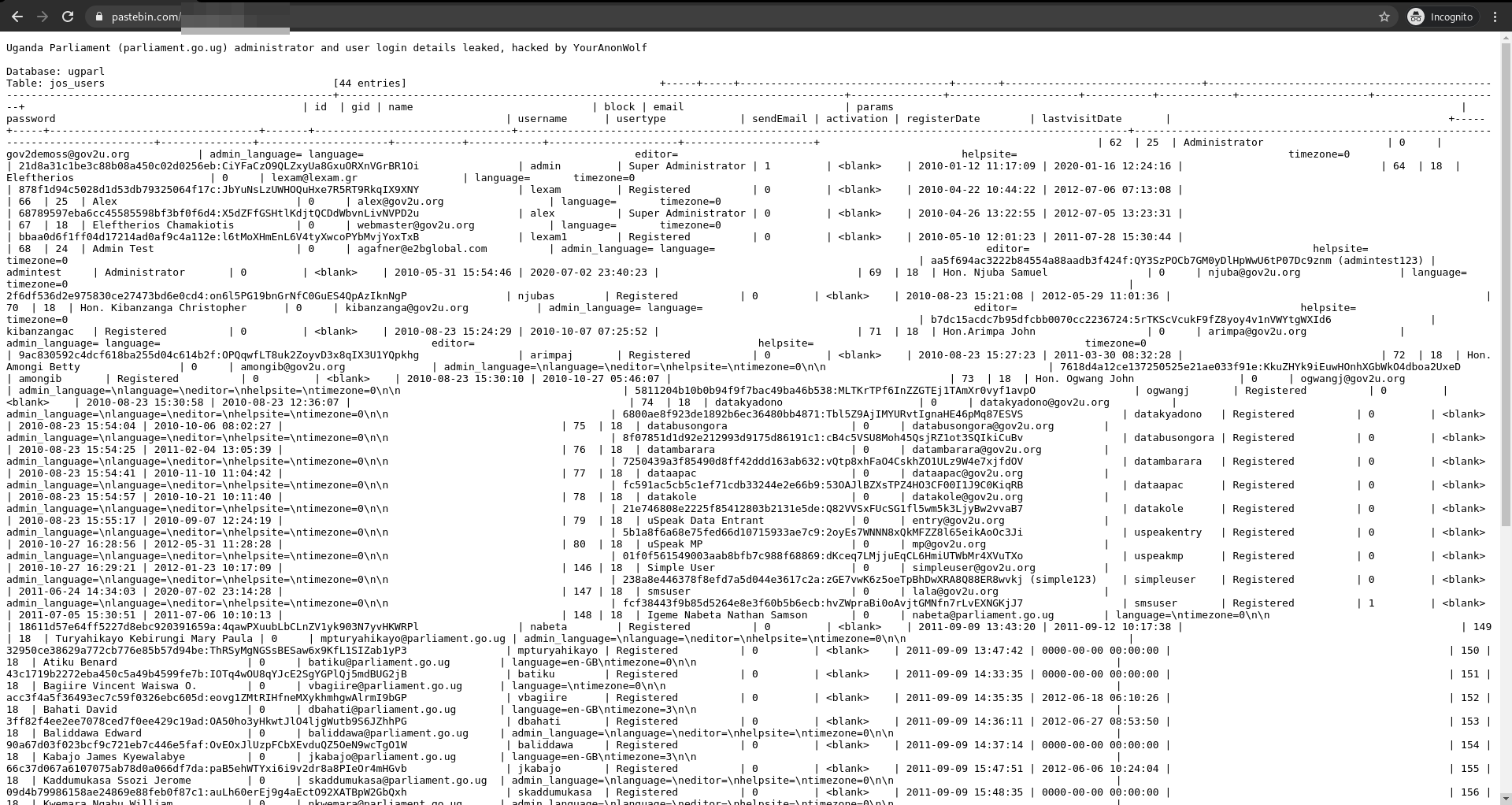Viewport: 1512px width, 805px height.
Task: Open the Incognito profile indicator
Action: click(x=1440, y=17)
